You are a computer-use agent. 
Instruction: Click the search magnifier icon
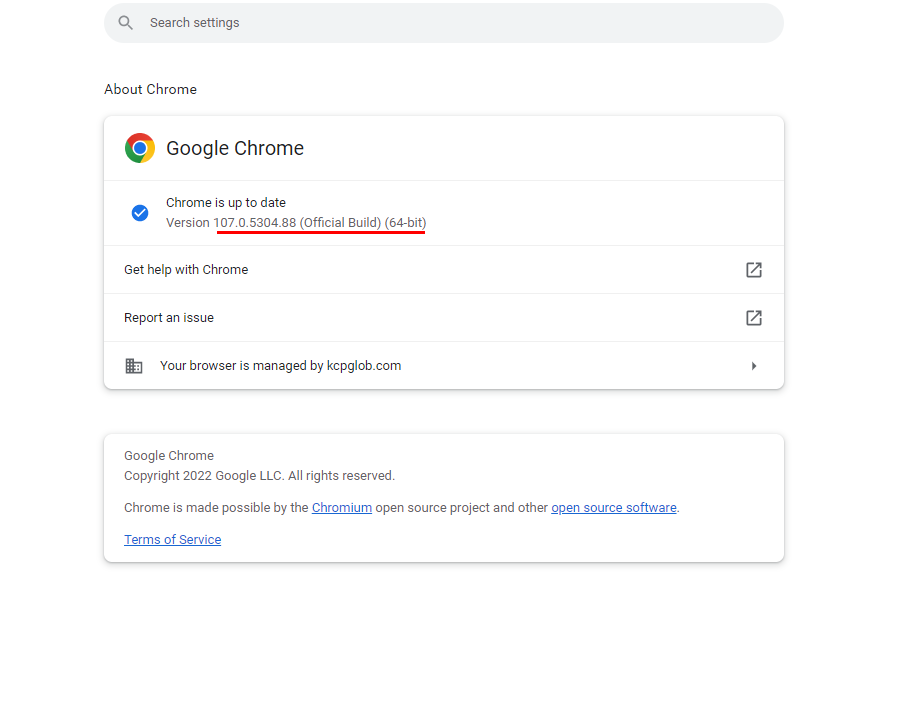(125, 23)
